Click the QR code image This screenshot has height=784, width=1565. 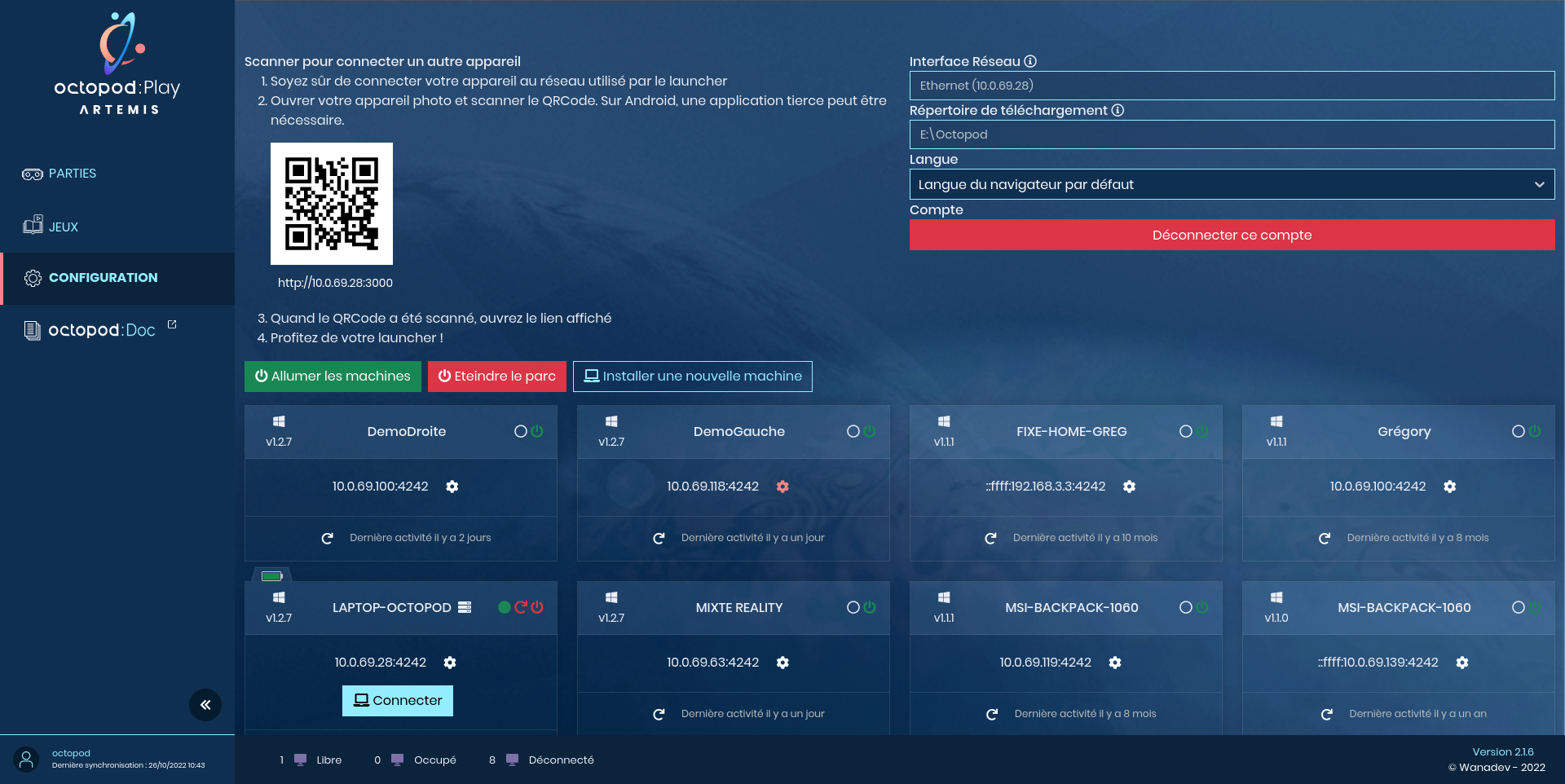[332, 204]
